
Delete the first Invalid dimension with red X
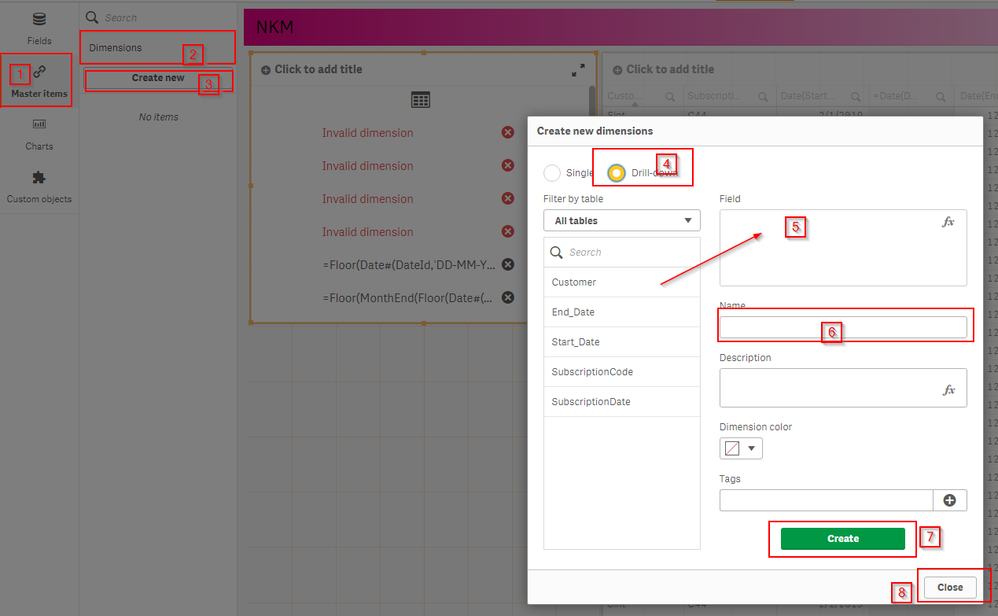(506, 132)
